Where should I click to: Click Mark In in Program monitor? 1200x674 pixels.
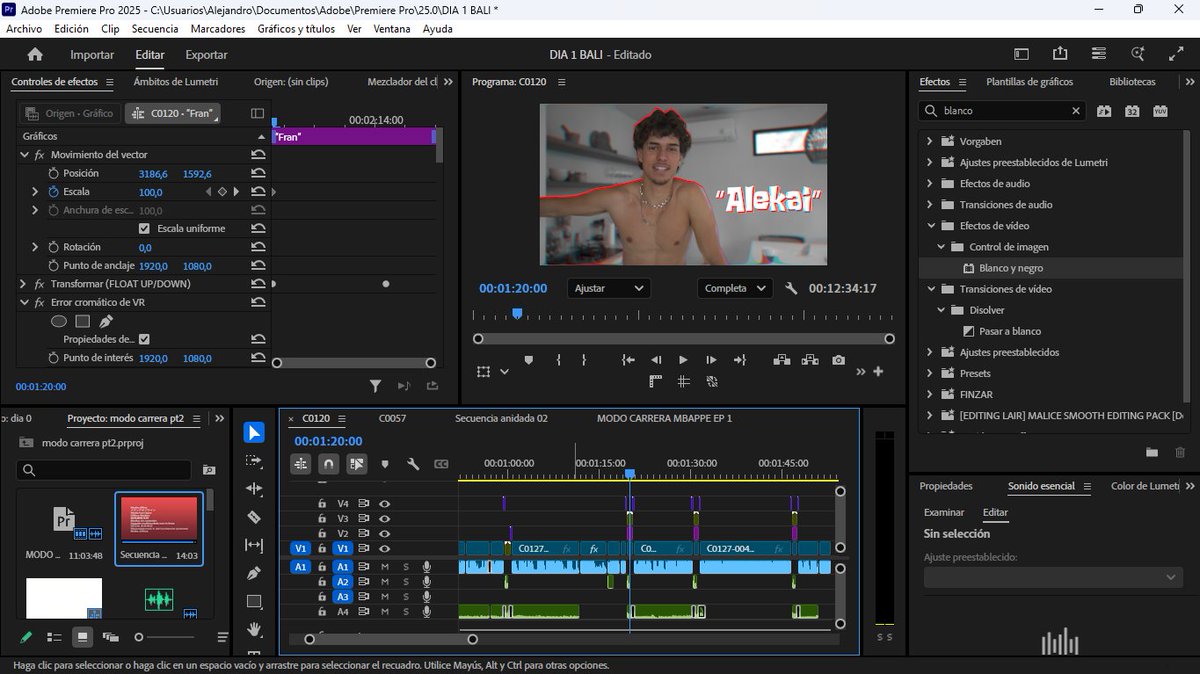(558, 360)
